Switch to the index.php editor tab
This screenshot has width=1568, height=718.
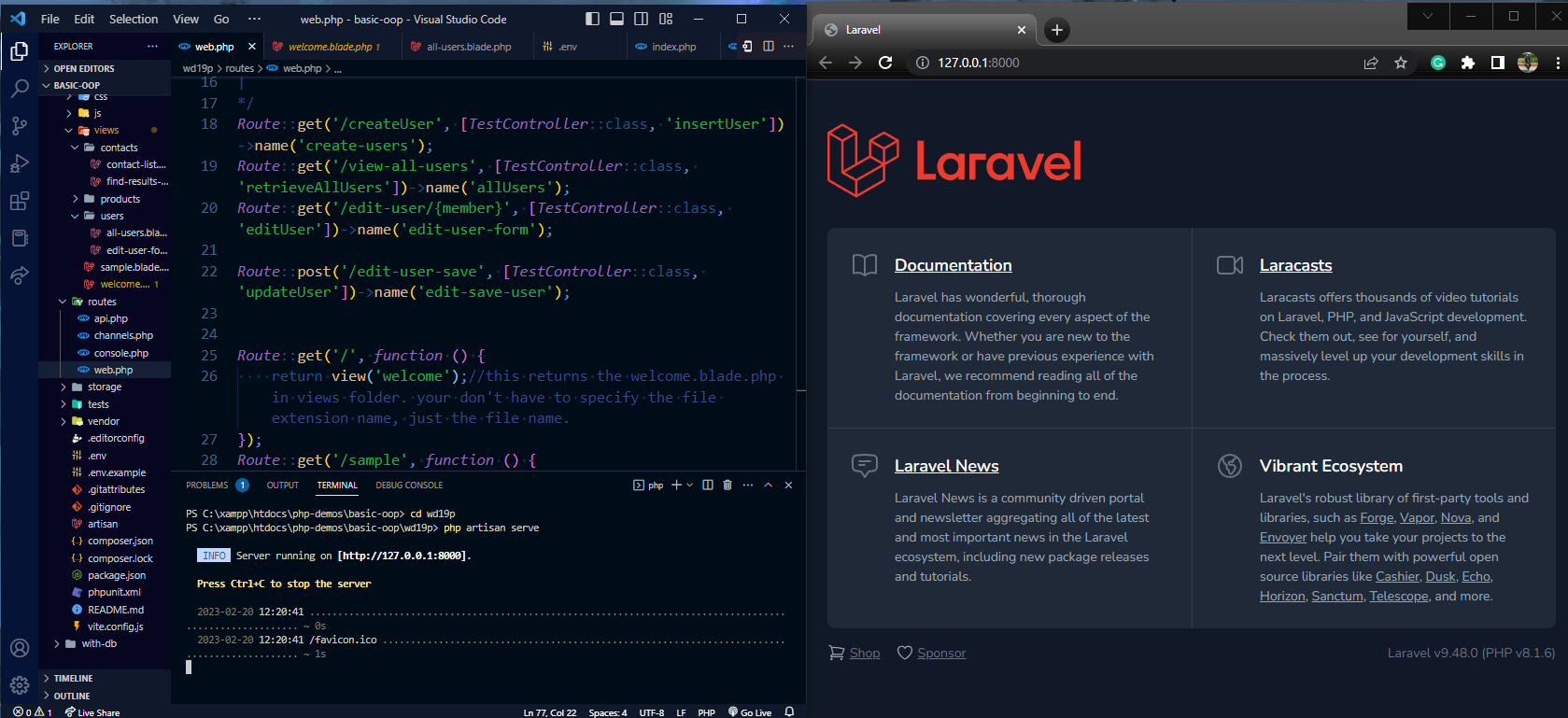(673, 47)
